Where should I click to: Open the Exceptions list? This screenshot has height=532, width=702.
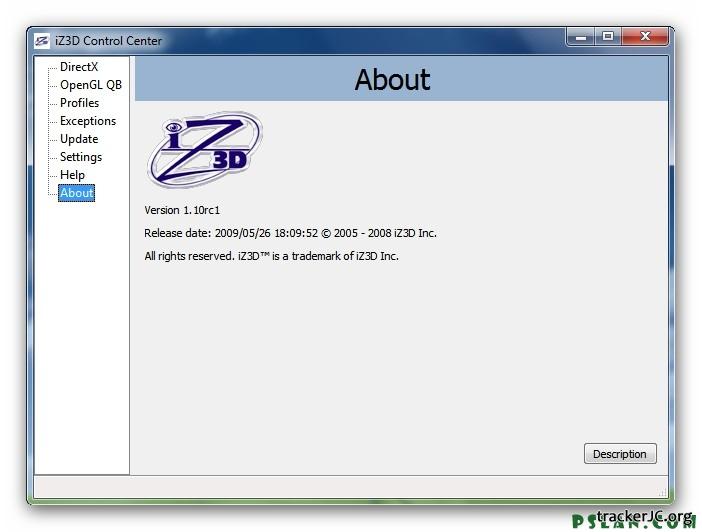click(88, 121)
